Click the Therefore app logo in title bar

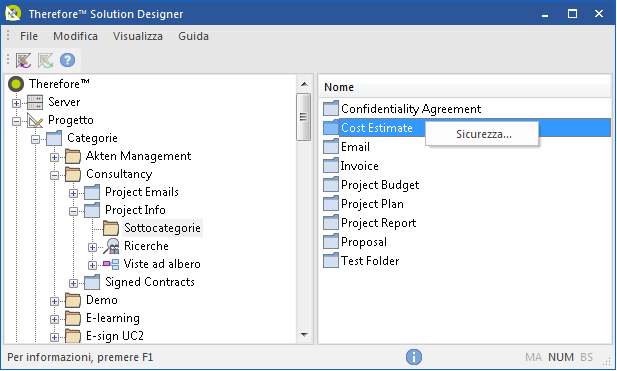pos(13,13)
